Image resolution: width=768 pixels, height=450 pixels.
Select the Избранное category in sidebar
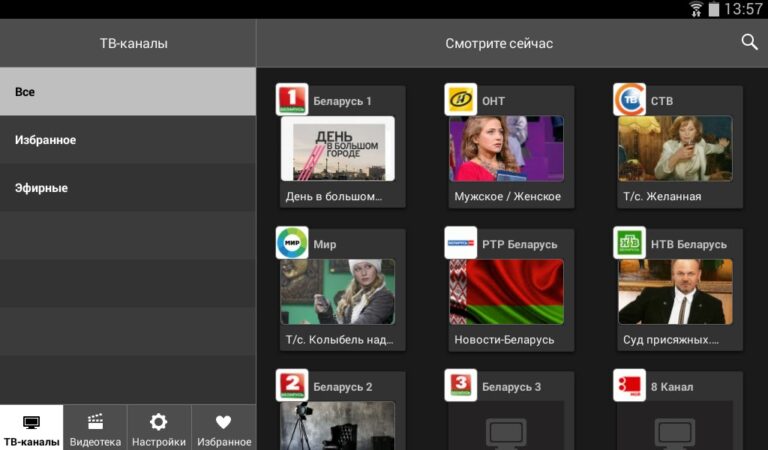coord(128,140)
